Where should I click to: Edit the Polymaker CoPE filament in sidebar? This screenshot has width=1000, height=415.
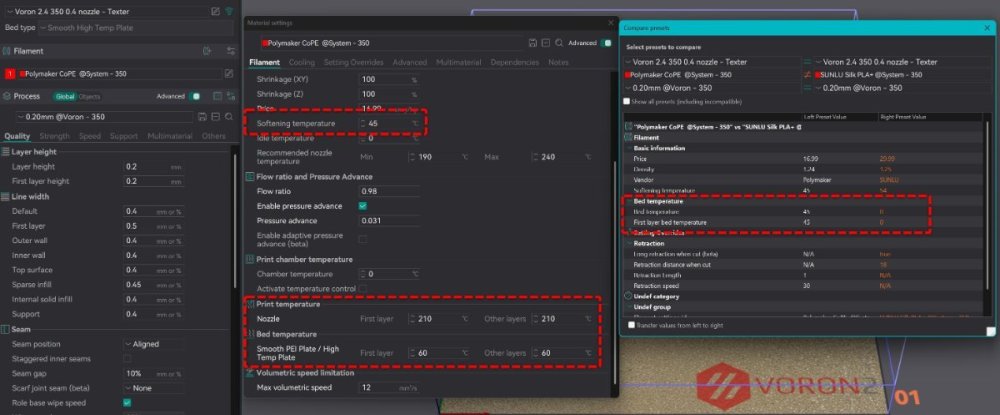[x=229, y=74]
